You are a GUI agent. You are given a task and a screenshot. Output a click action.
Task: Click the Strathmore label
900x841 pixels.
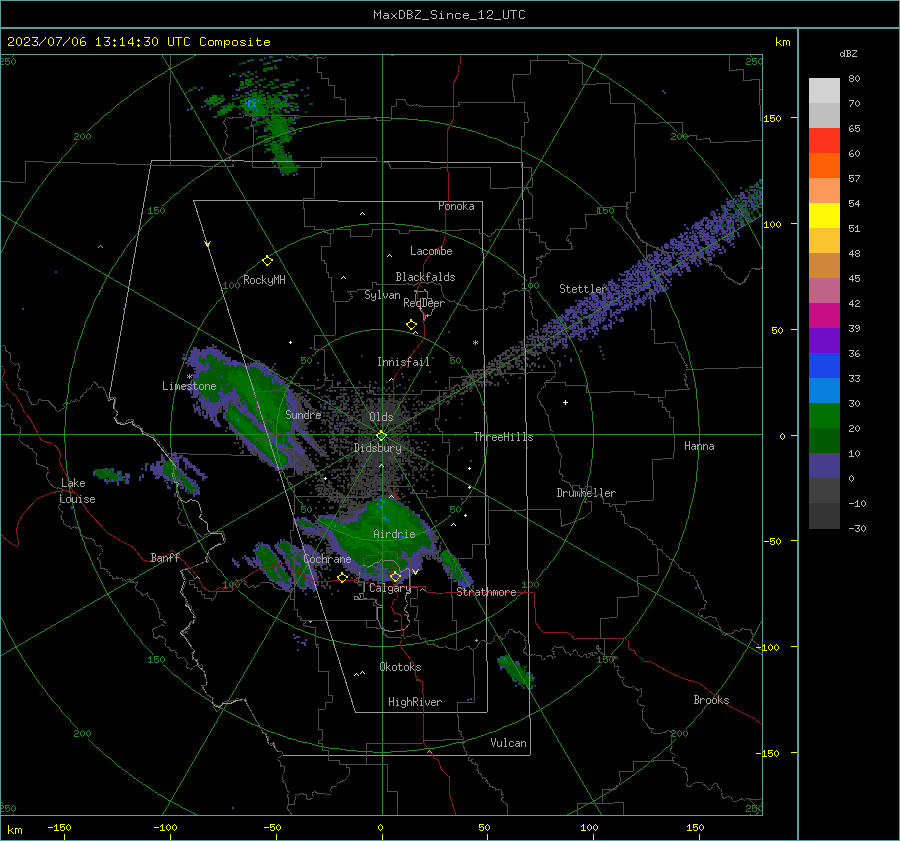(x=487, y=592)
